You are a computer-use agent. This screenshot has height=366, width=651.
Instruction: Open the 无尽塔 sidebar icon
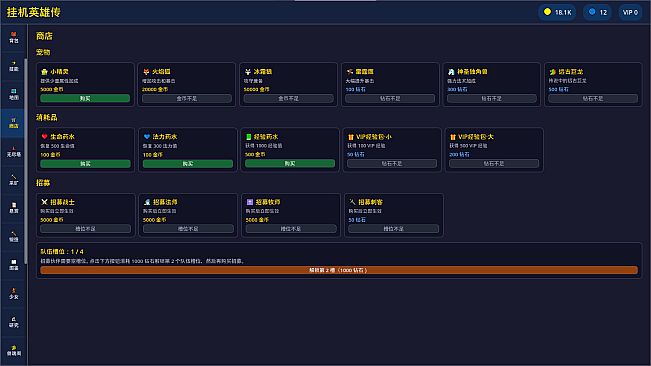coord(14,151)
